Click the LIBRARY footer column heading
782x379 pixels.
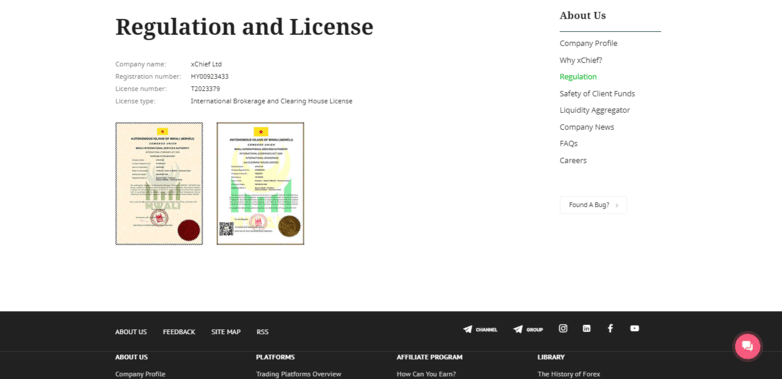pos(551,357)
